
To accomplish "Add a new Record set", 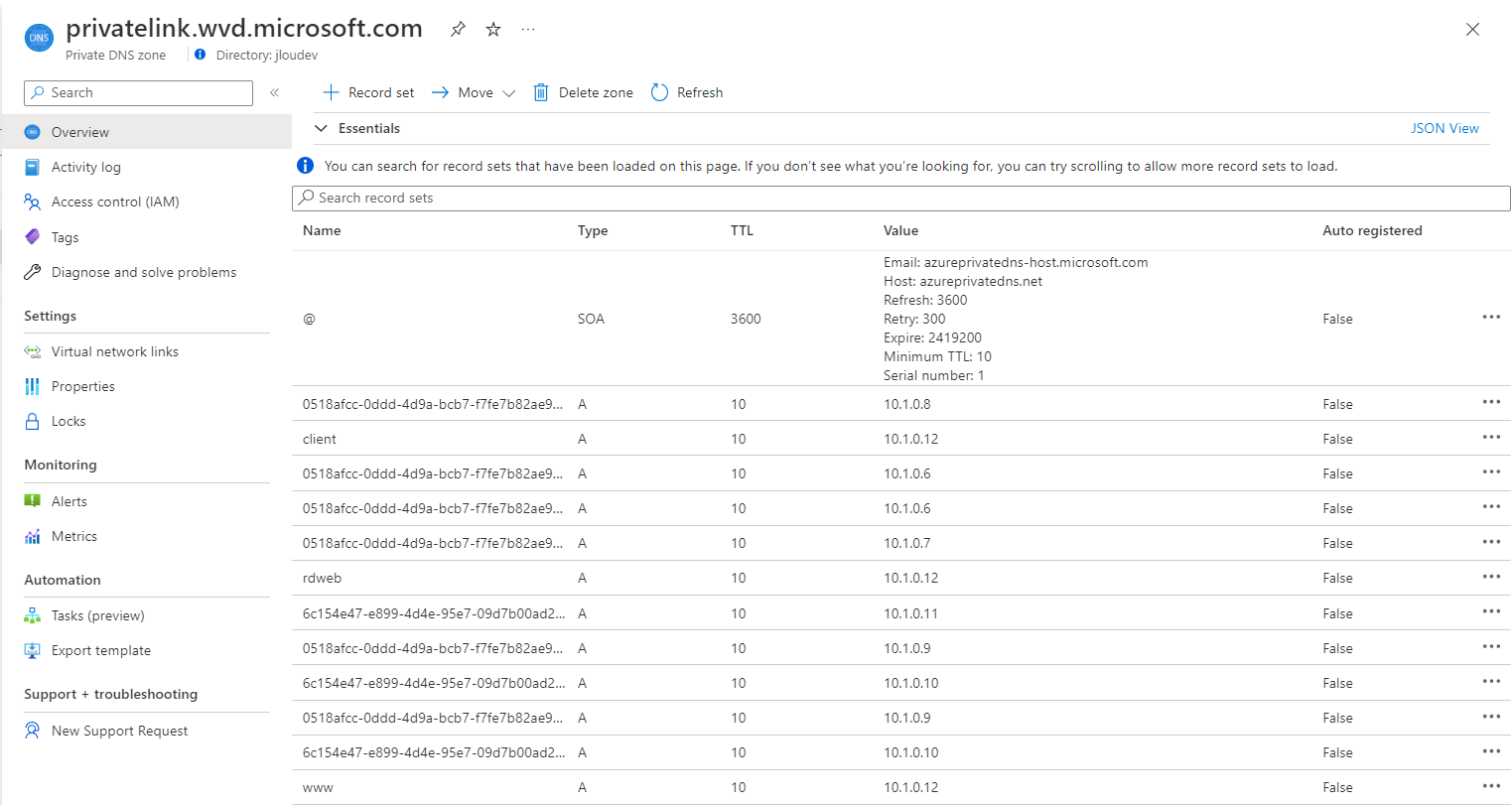I will pos(368,92).
